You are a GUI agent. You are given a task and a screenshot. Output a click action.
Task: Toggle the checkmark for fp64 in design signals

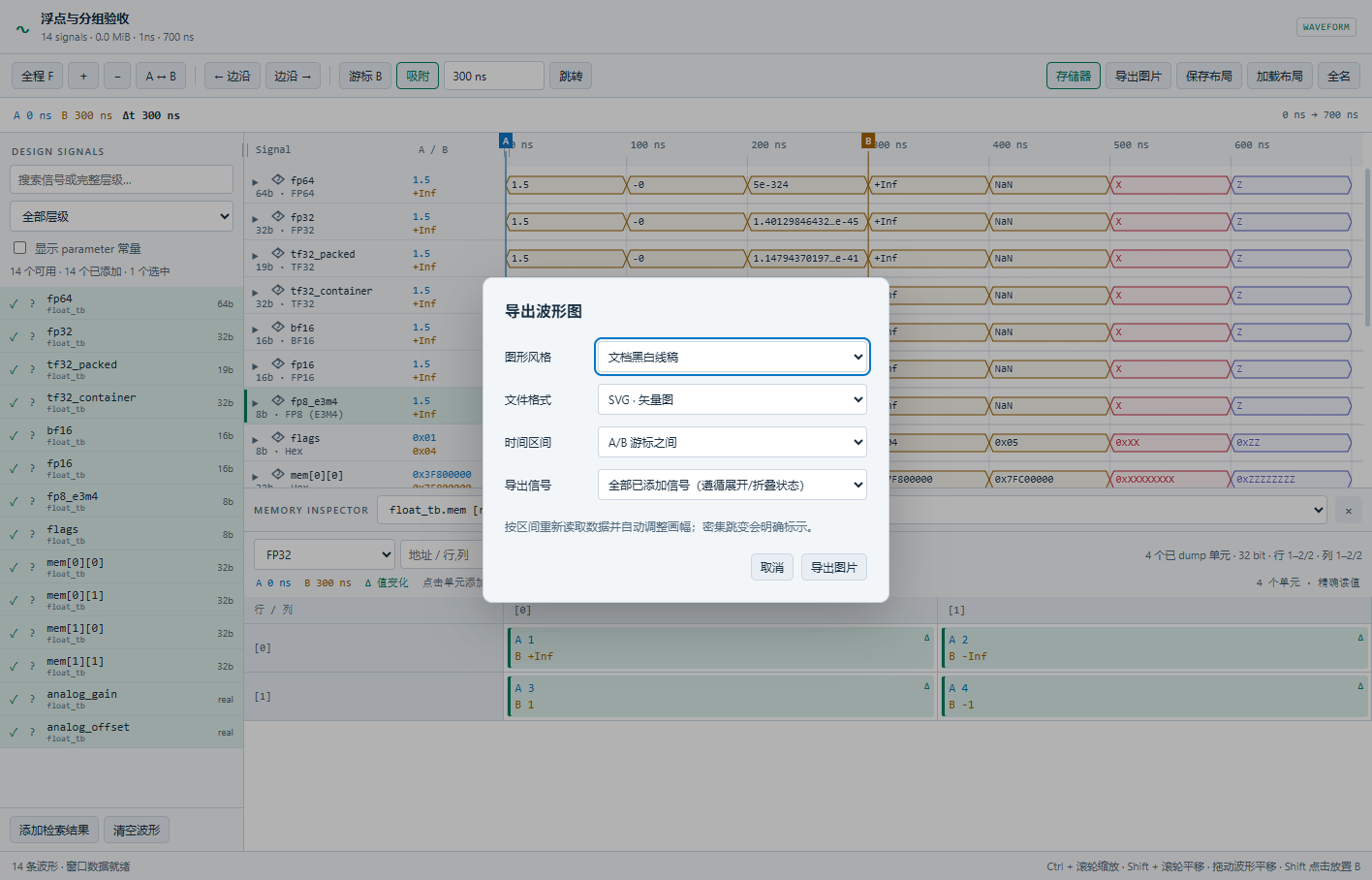point(15,304)
